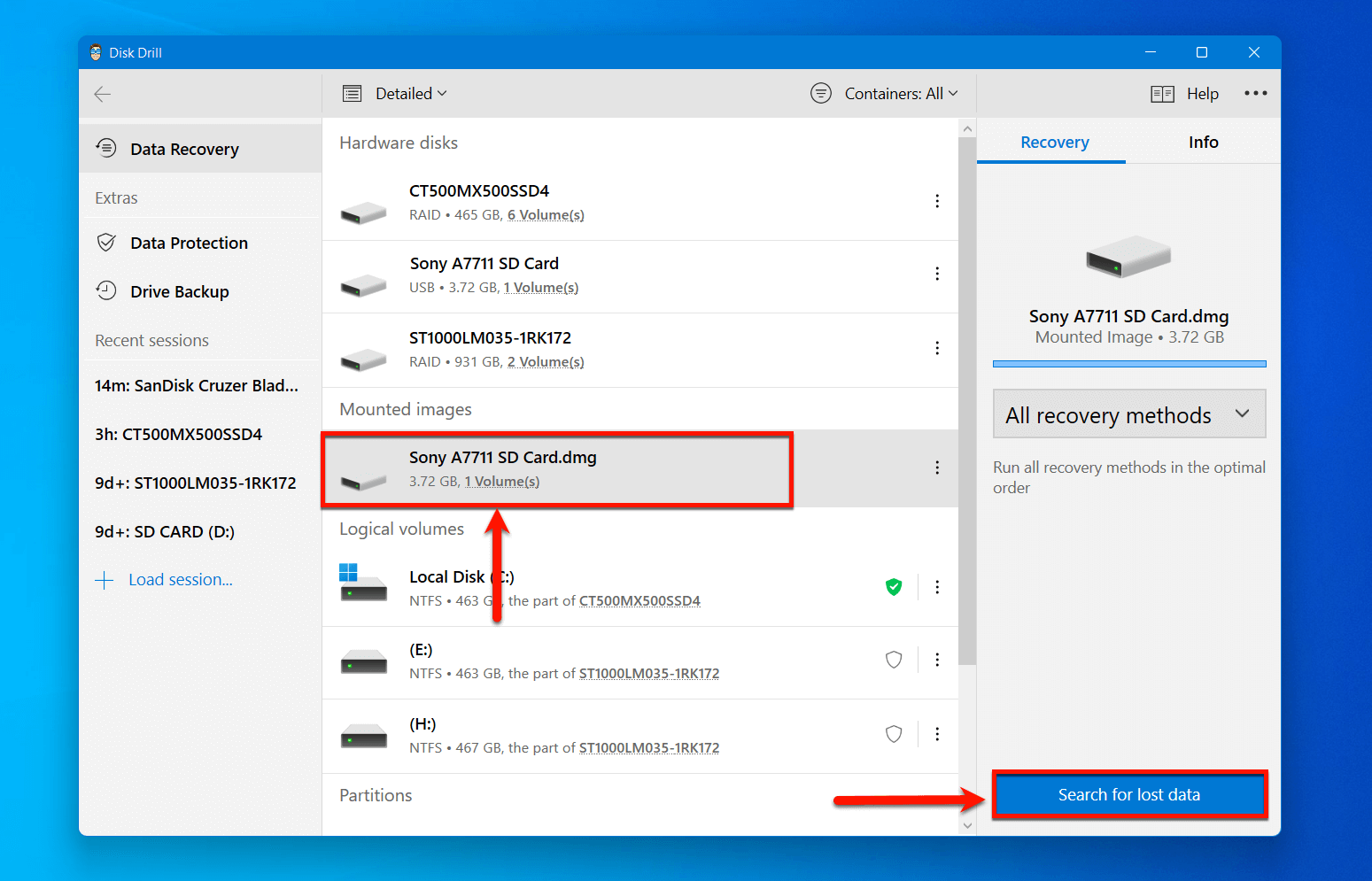Click drive icon of (H:) volume row
The height and width of the screenshot is (881, 1372).
point(364,736)
